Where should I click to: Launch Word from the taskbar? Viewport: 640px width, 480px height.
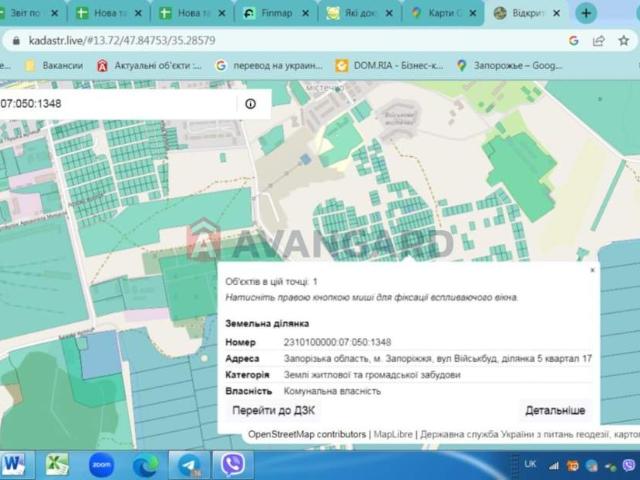coord(14,465)
